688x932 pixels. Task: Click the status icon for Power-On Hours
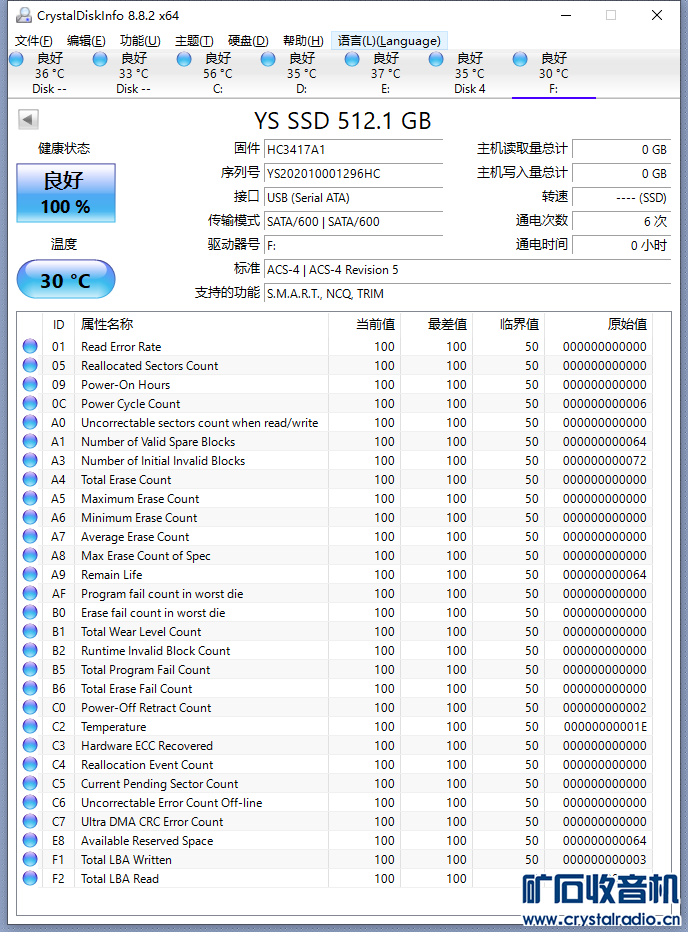pyautogui.click(x=30, y=384)
